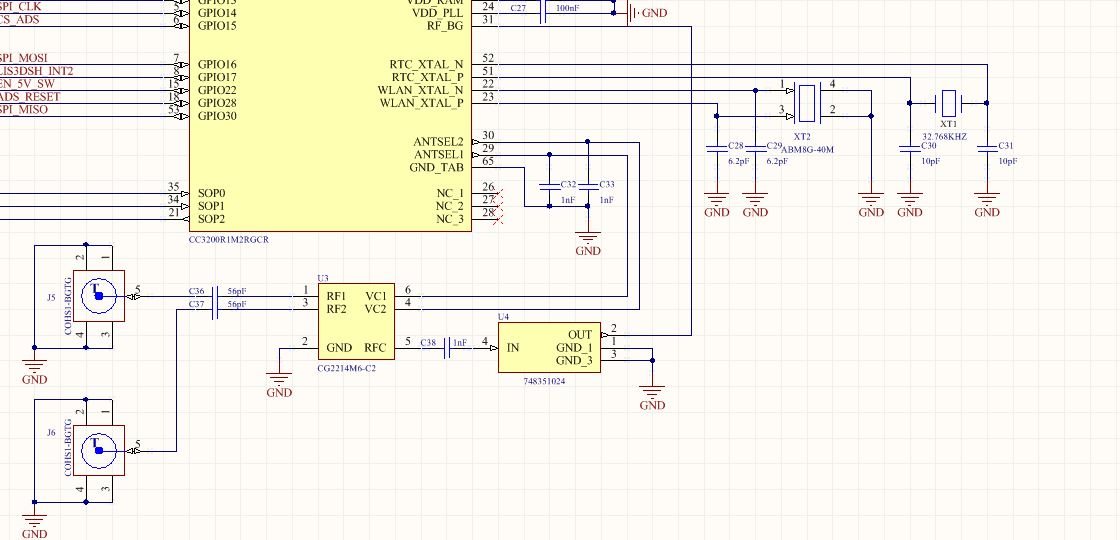
Task: Click the VDD_PLL pin label
Action: (x=437, y=13)
